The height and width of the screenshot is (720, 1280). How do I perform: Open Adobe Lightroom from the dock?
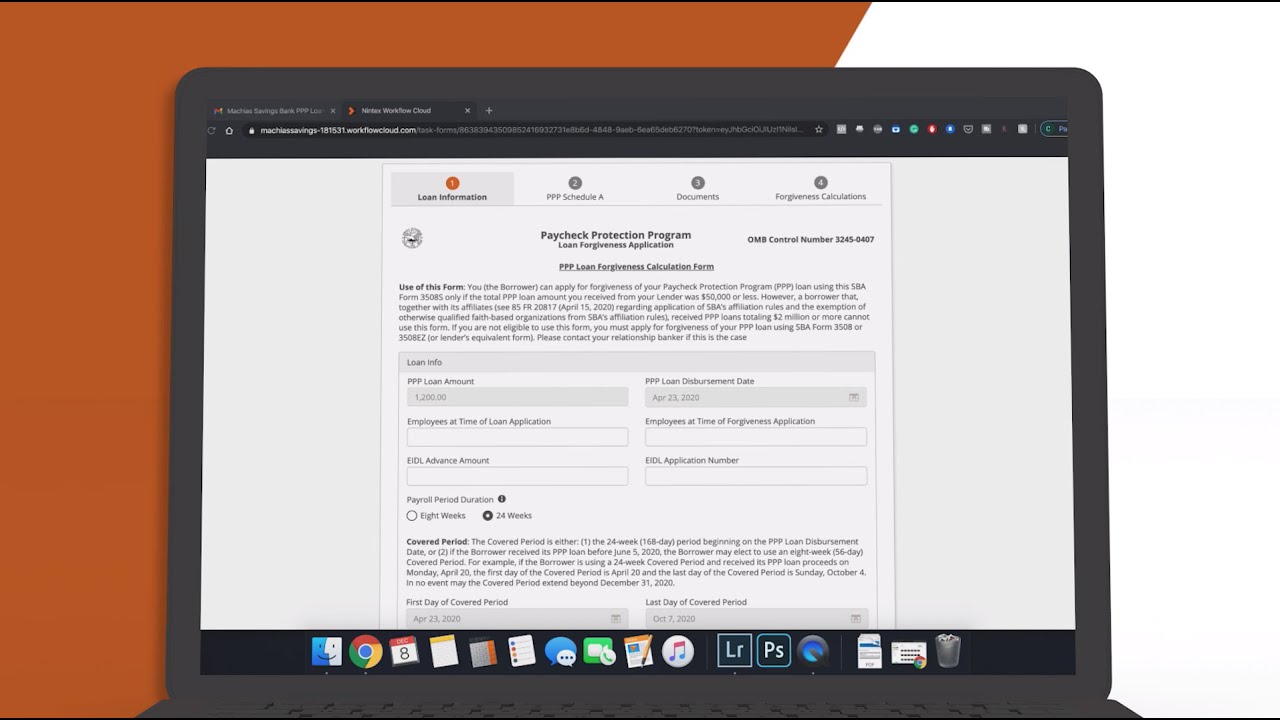pyautogui.click(x=734, y=651)
